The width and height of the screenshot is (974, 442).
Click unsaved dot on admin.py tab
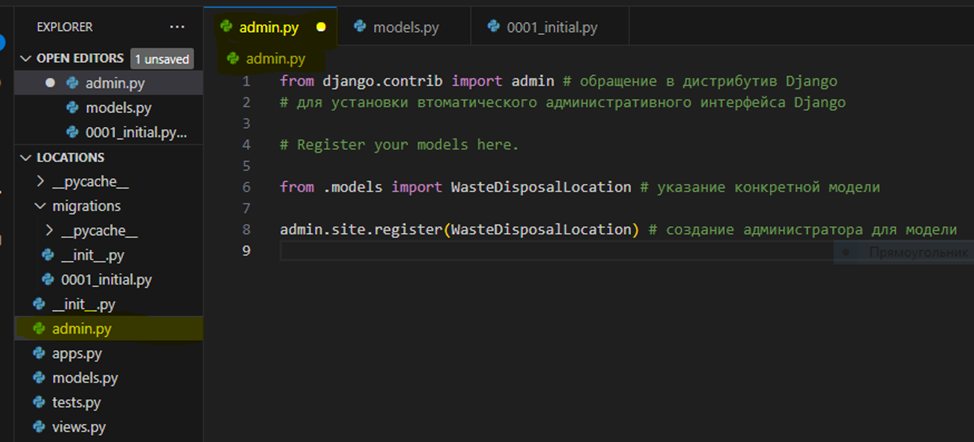tap(321, 28)
